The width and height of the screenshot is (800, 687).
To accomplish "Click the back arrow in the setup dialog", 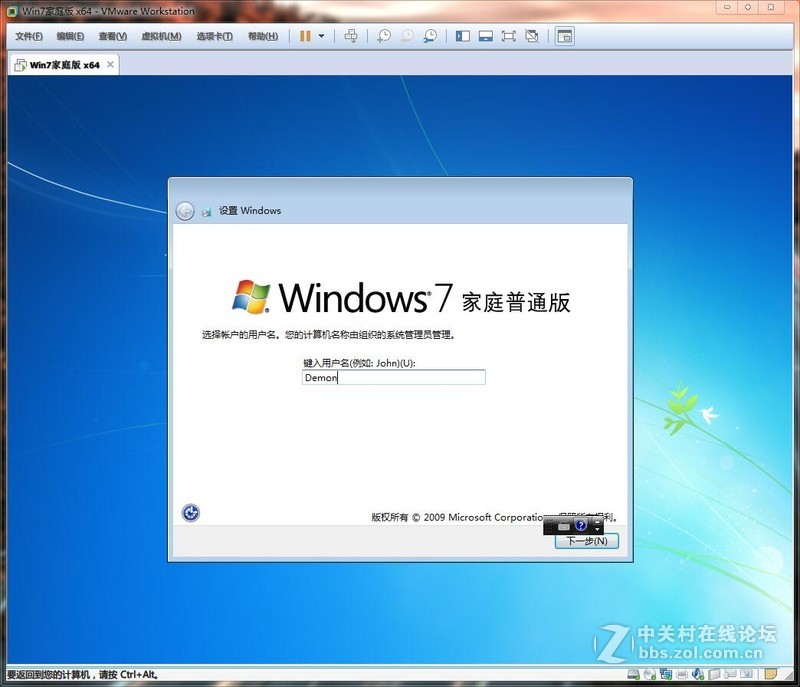I will (x=185, y=211).
